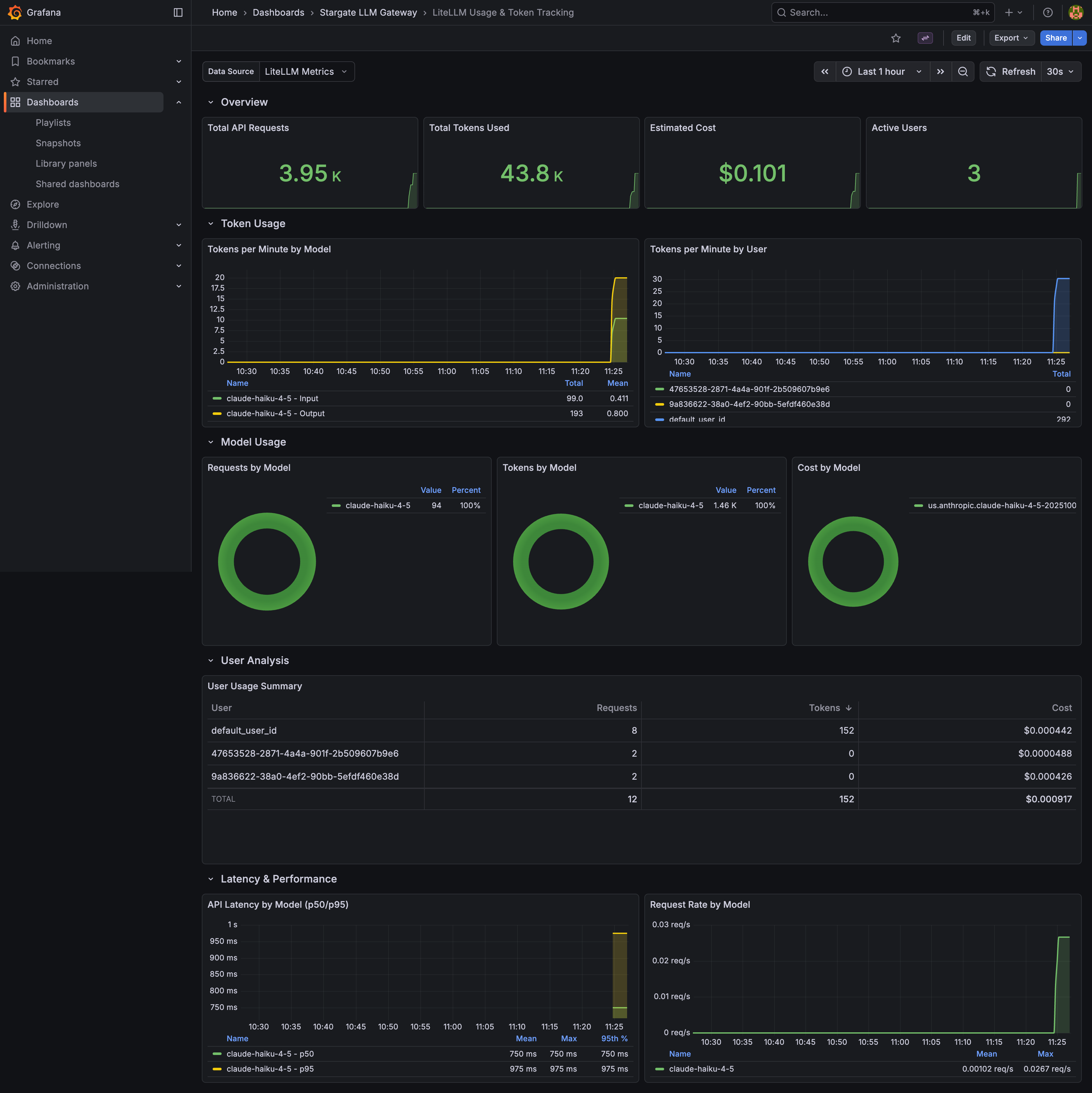Screen dimensions: 1092x1093
Task: Toggle claude-haiku-4-5 - Output series legend
Action: tap(276, 414)
